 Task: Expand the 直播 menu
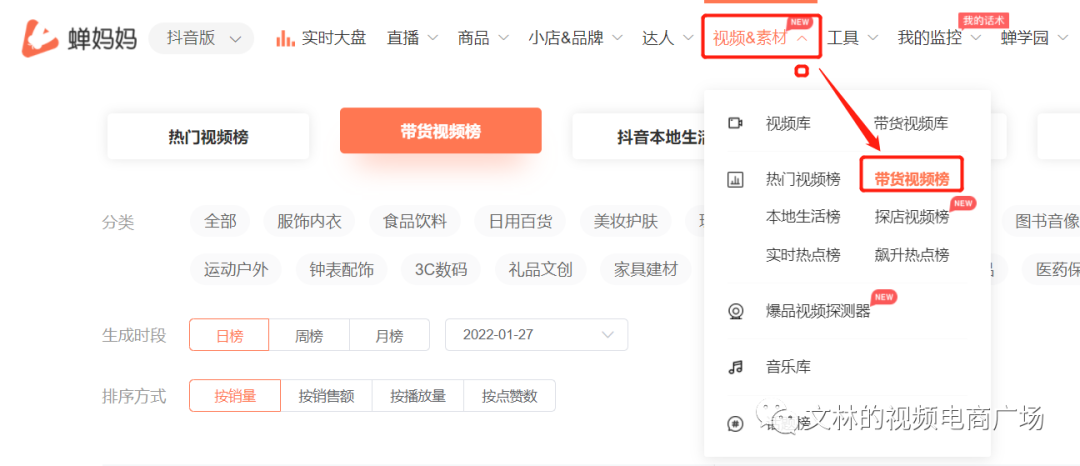(412, 39)
